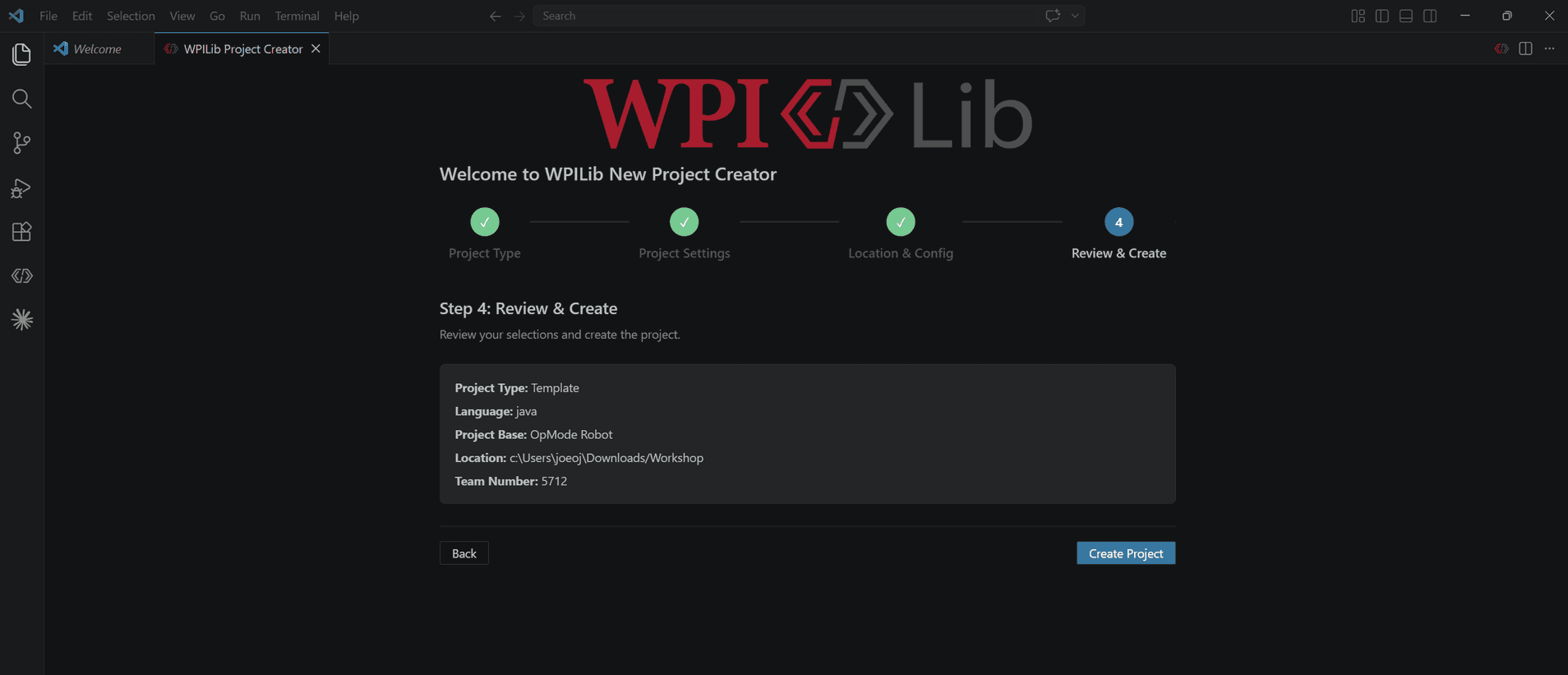This screenshot has height=675, width=1568.
Task: Click the Step 4: Review & Create heading
Action: (x=528, y=308)
